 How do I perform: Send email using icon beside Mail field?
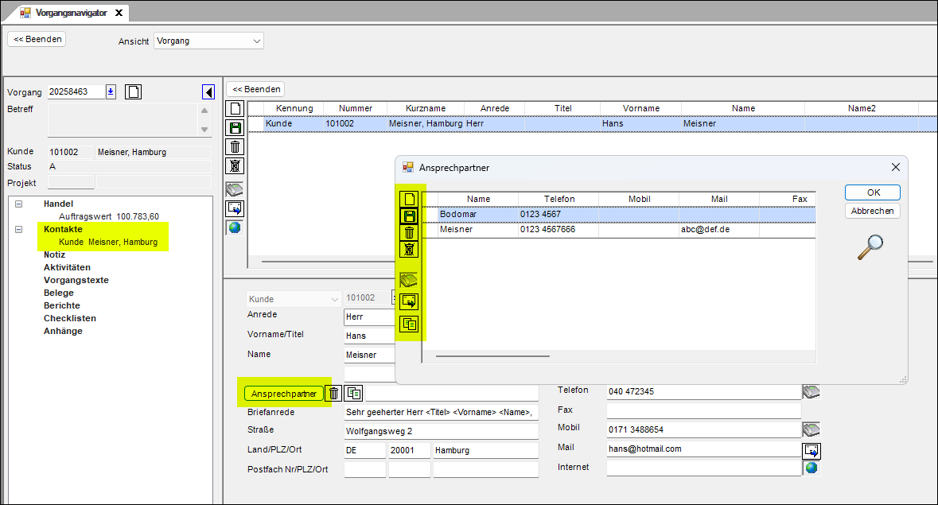click(811, 450)
